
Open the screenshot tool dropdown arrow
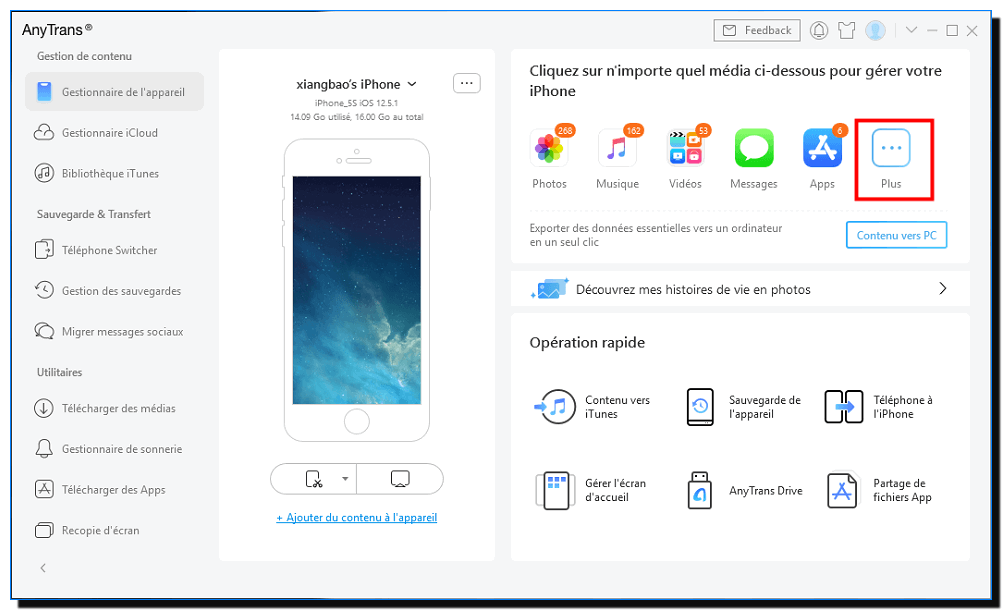click(x=345, y=479)
